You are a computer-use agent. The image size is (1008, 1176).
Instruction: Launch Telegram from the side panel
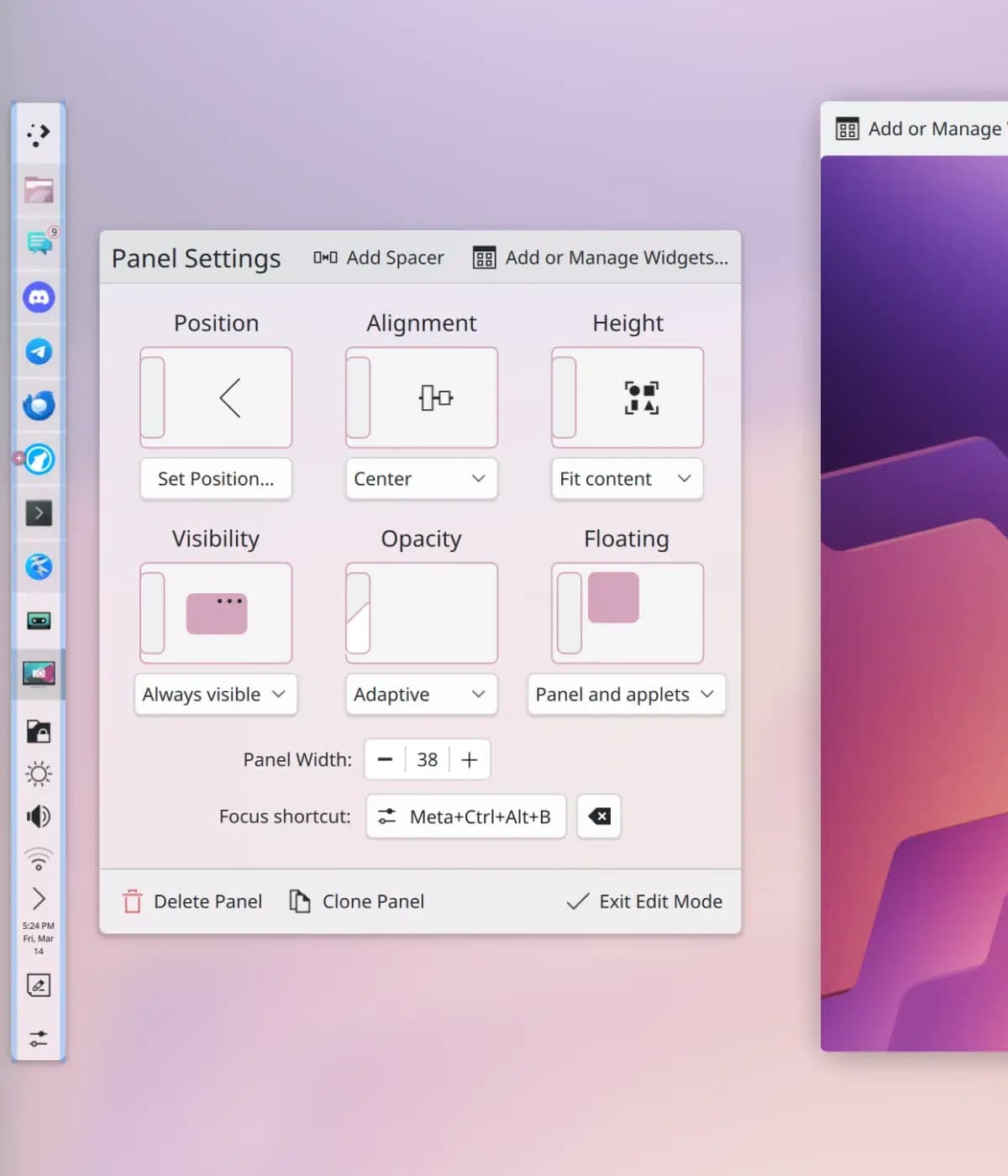(39, 351)
